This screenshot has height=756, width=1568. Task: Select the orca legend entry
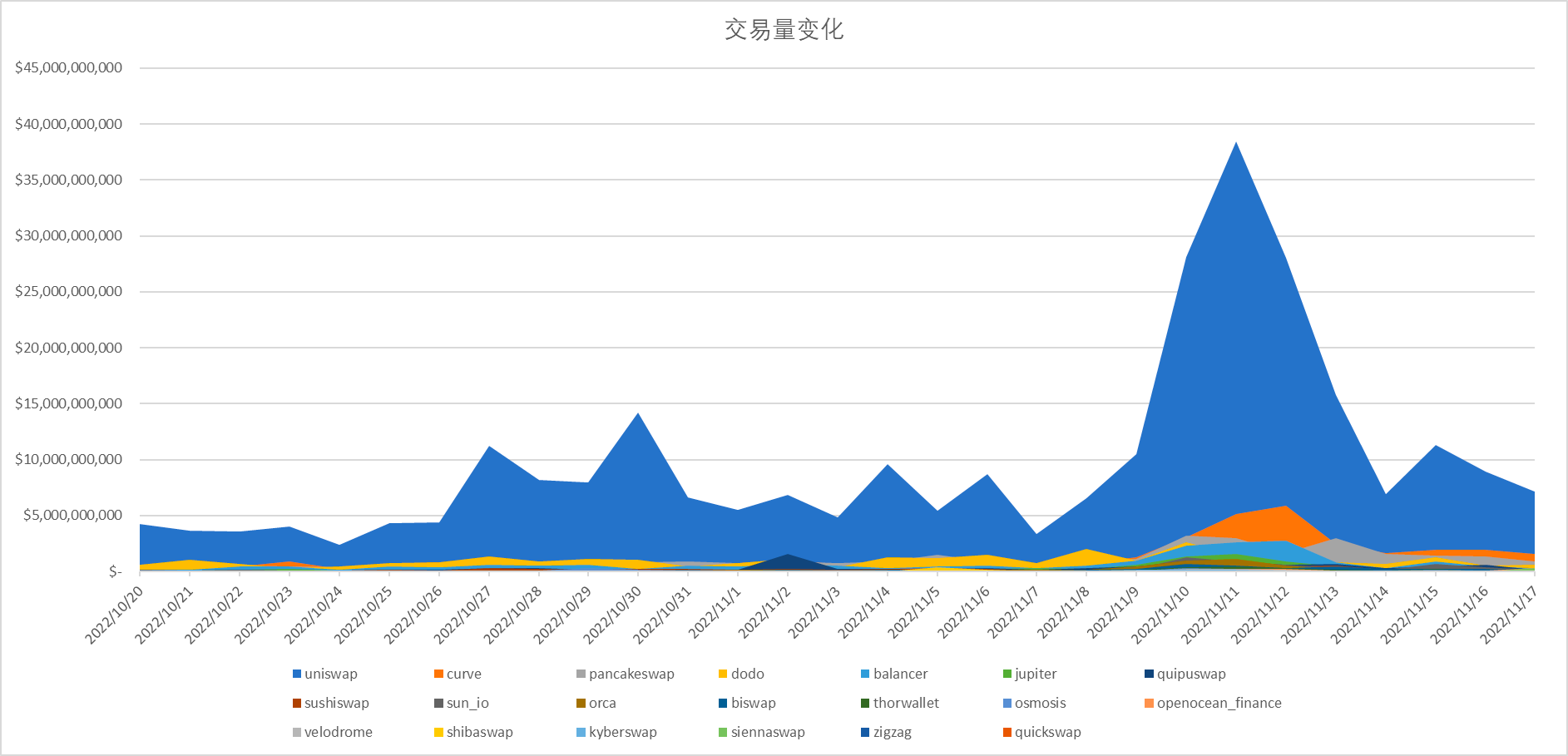[596, 703]
